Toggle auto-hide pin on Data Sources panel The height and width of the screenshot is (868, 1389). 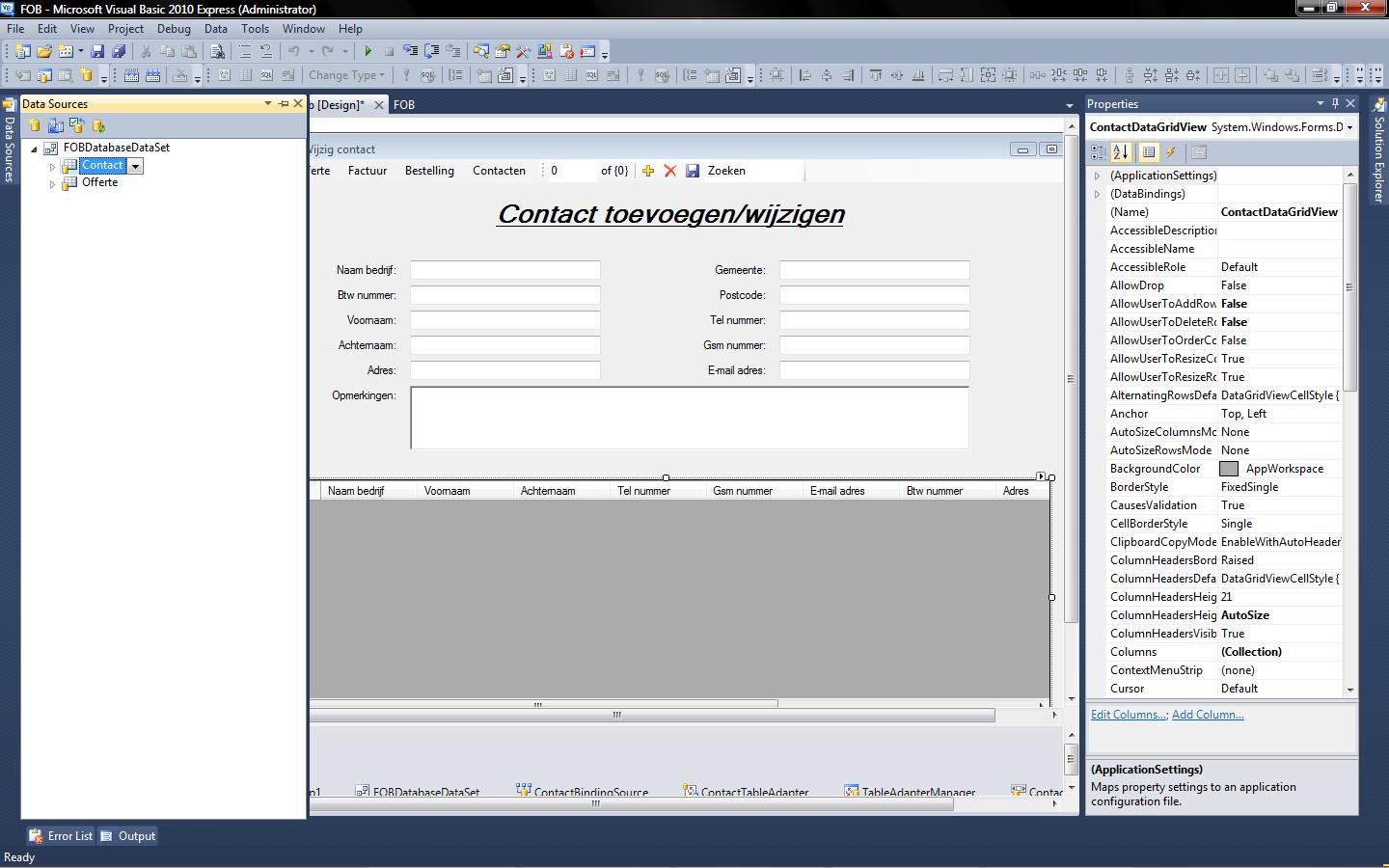(x=283, y=103)
